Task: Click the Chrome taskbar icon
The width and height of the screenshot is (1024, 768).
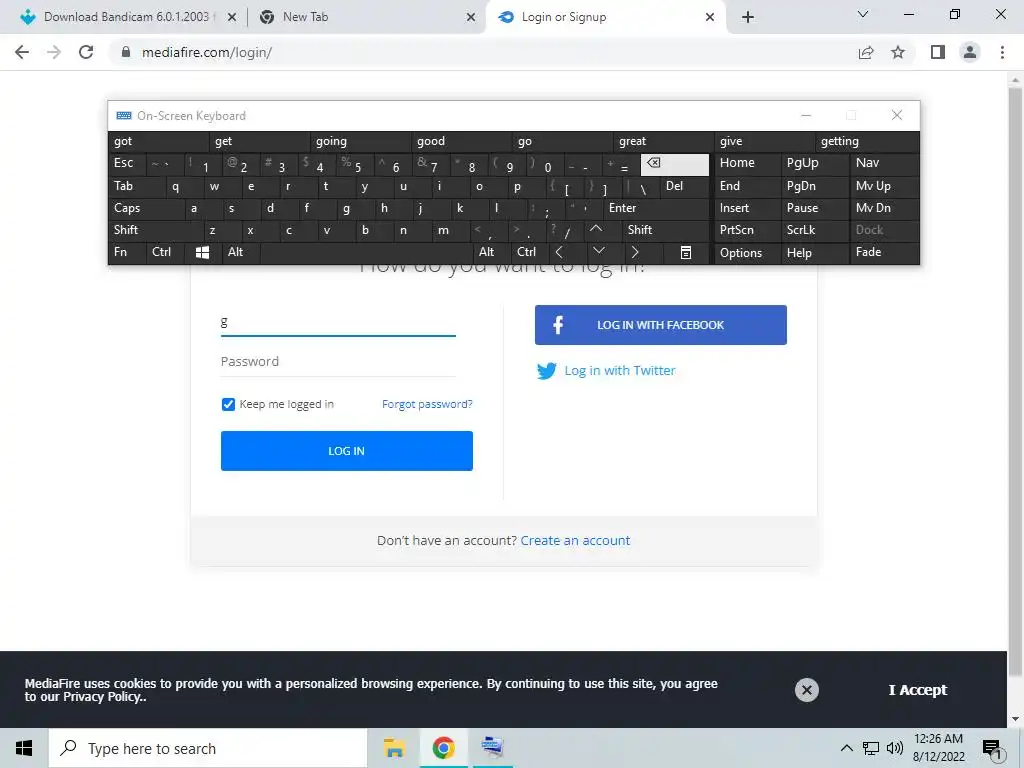Action: pos(443,748)
